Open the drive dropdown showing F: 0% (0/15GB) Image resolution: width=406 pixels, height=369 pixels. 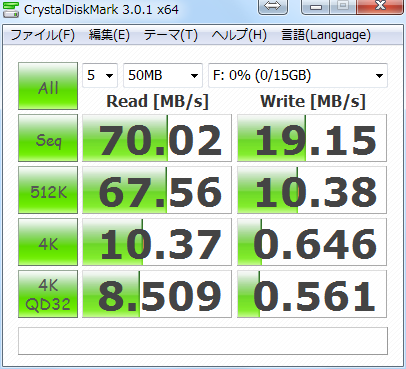[298, 76]
